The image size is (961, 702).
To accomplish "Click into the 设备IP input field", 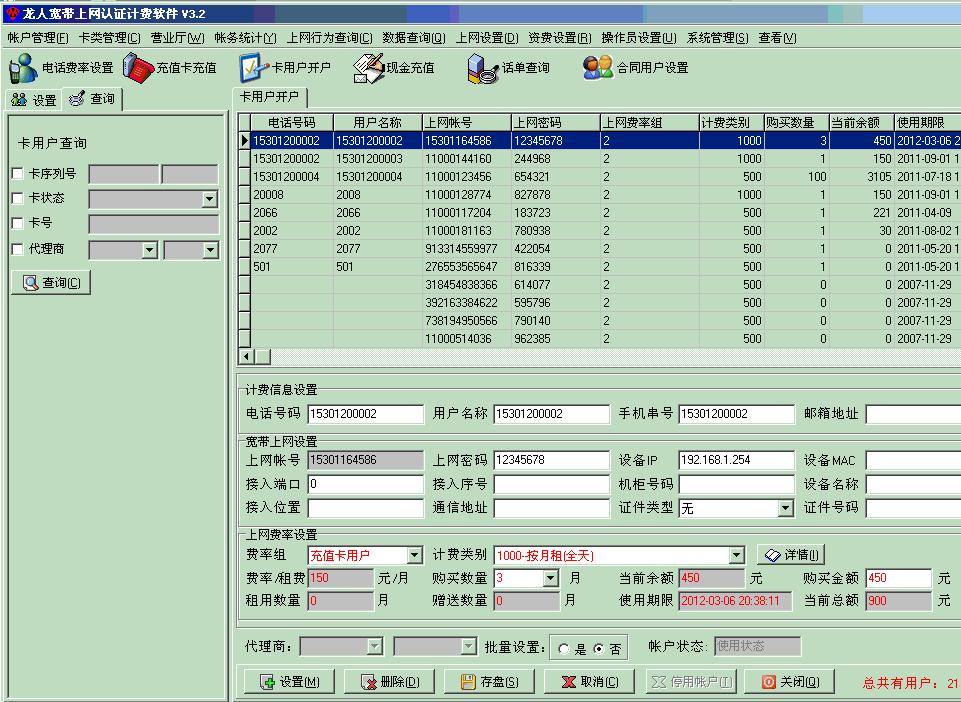I will point(737,460).
